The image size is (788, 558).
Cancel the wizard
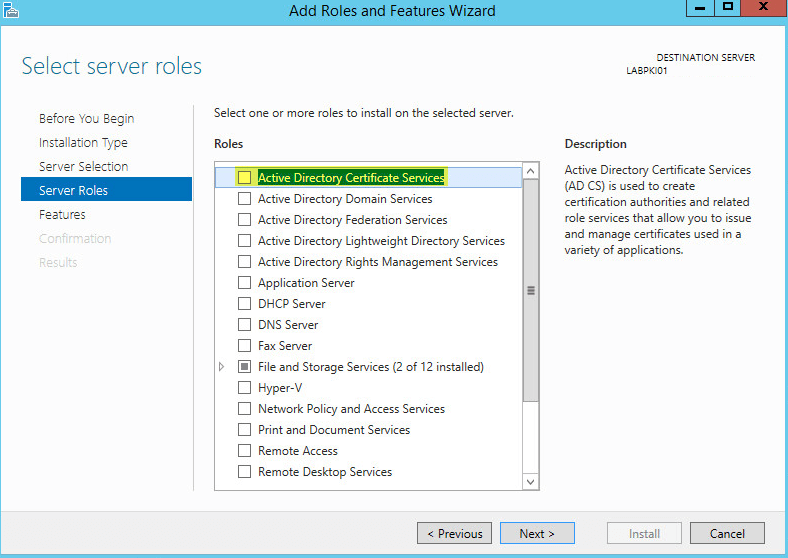[727, 533]
